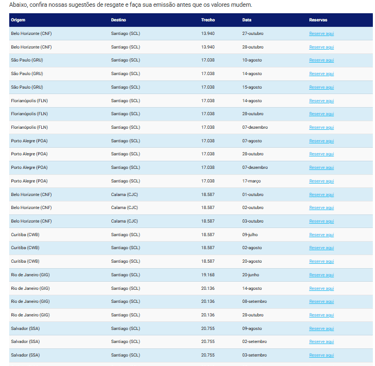Open 'Reserve aqui' for Salvador 02-setembro
375x366 pixels.
(x=321, y=342)
